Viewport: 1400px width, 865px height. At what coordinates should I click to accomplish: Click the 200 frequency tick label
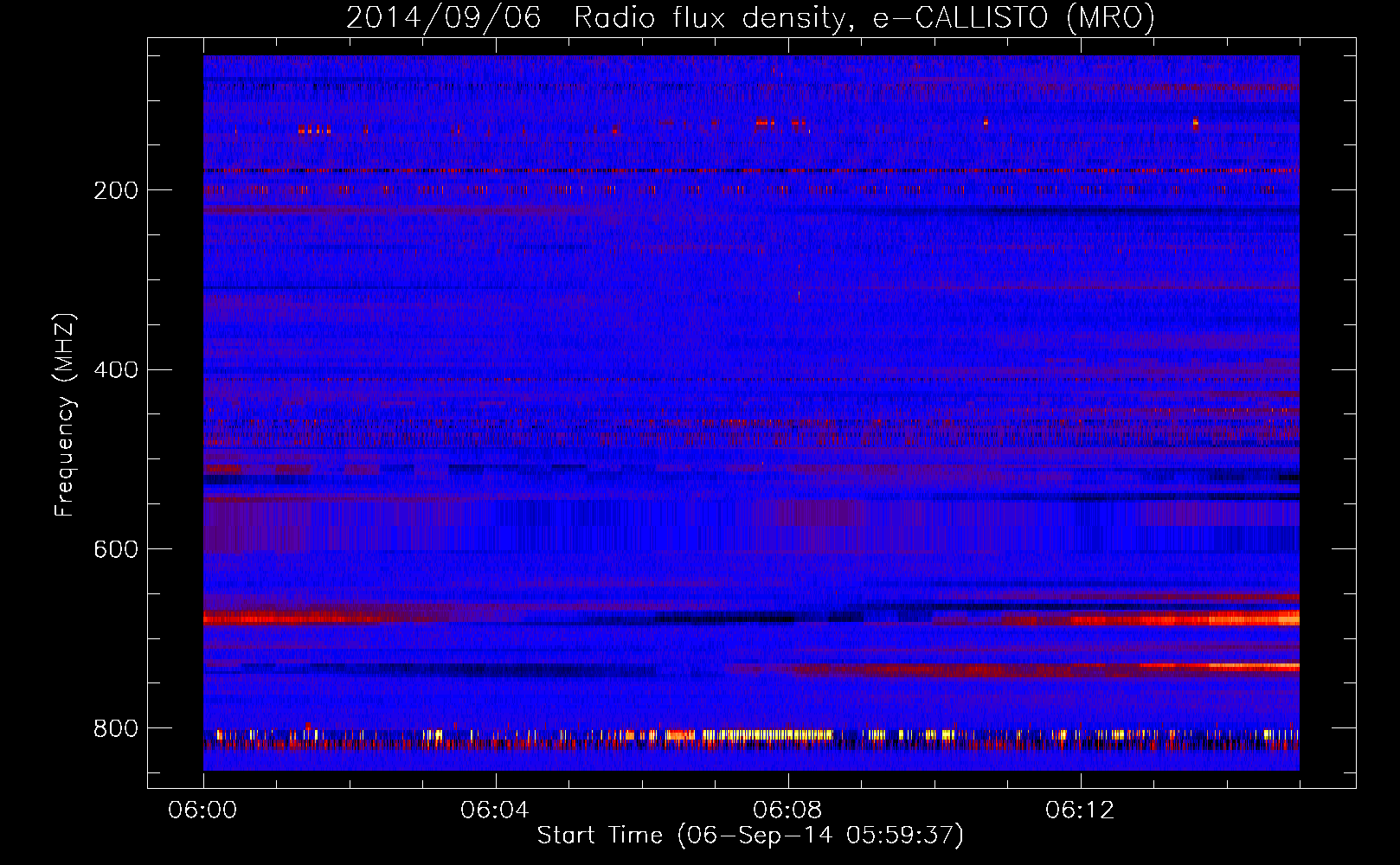[x=116, y=190]
